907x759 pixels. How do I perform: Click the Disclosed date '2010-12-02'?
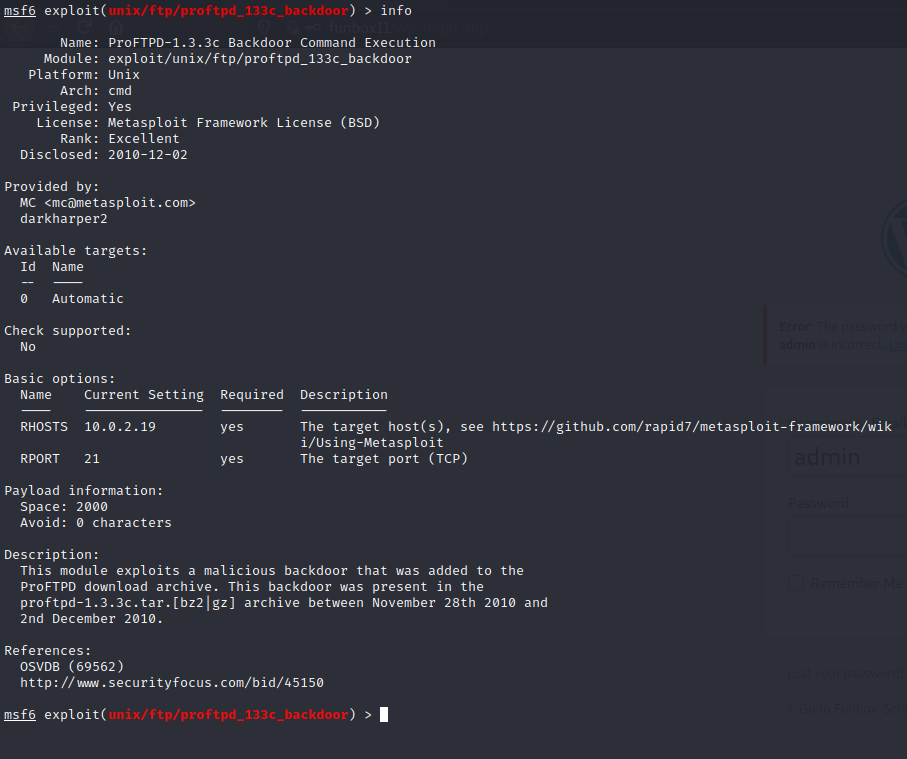click(148, 155)
